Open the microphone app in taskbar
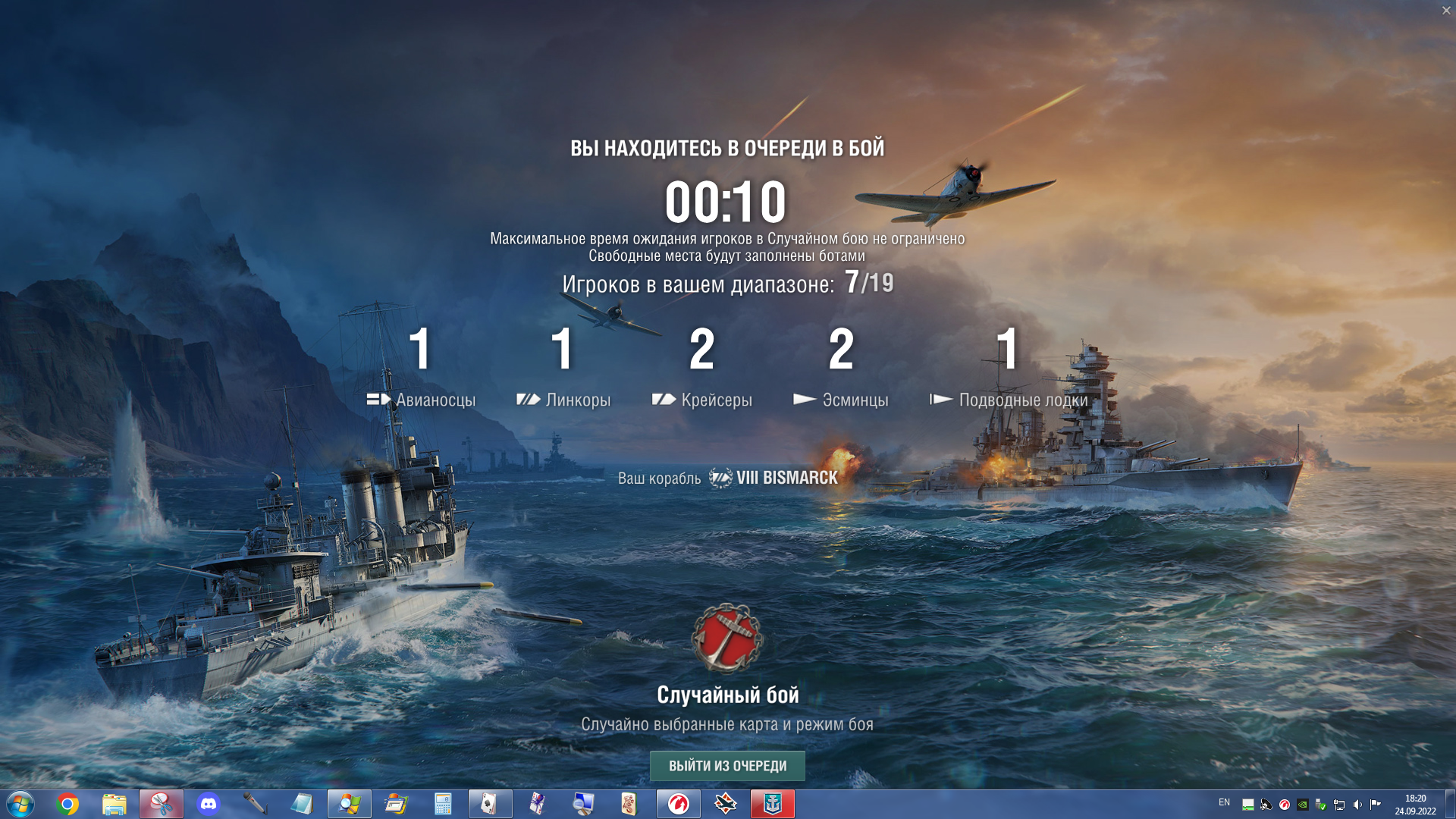This screenshot has width=1456, height=819. tap(255, 804)
